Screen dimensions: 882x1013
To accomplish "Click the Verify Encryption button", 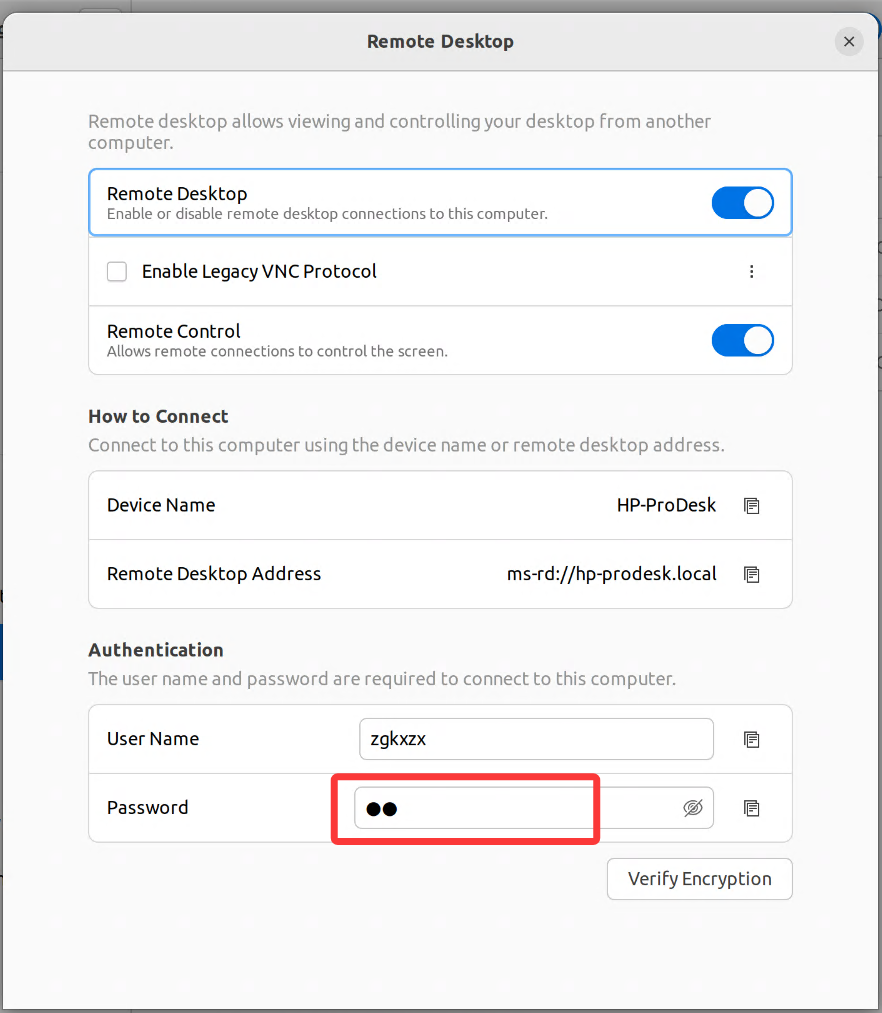I will coord(699,879).
